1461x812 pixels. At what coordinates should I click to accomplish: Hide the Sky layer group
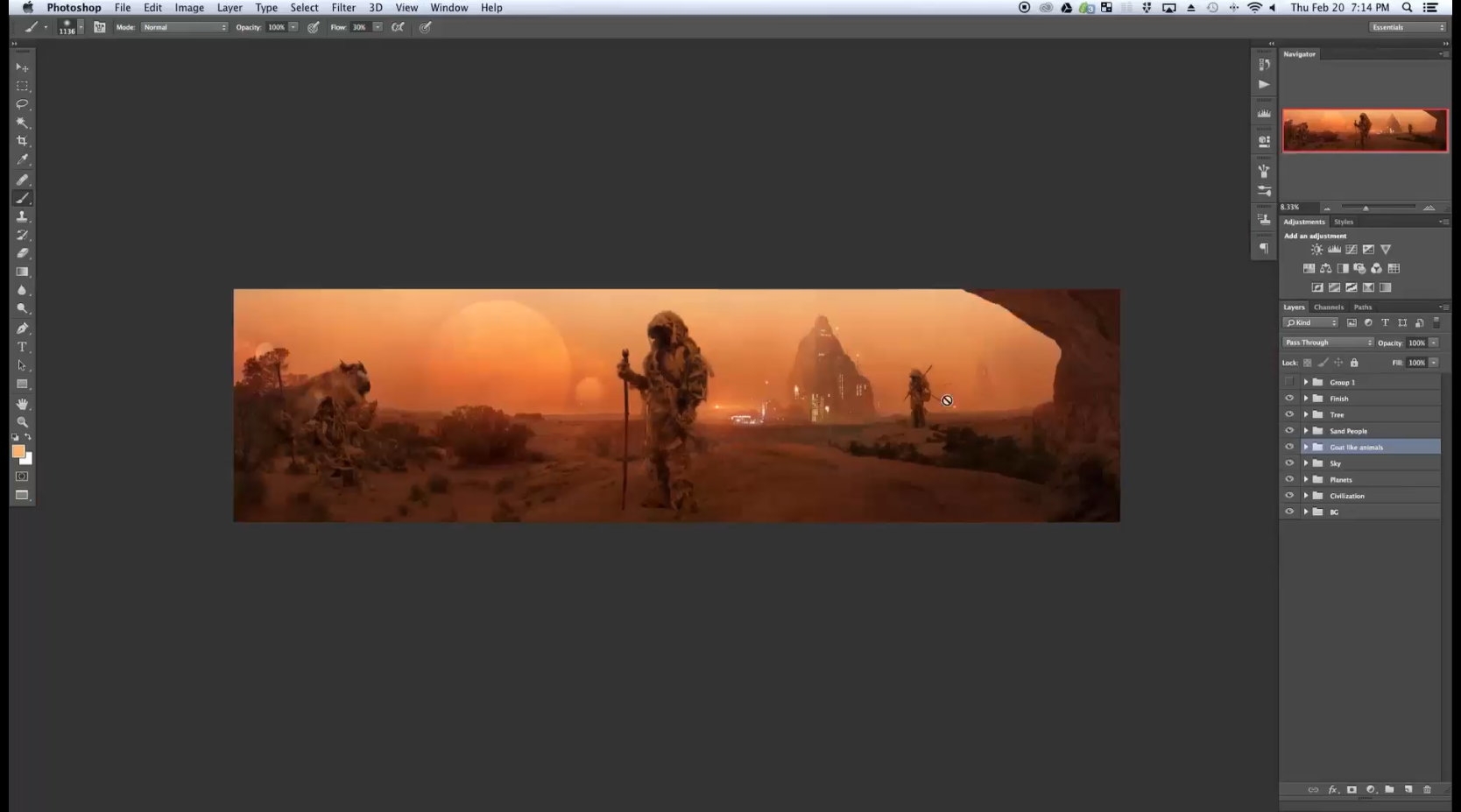pyautogui.click(x=1289, y=463)
